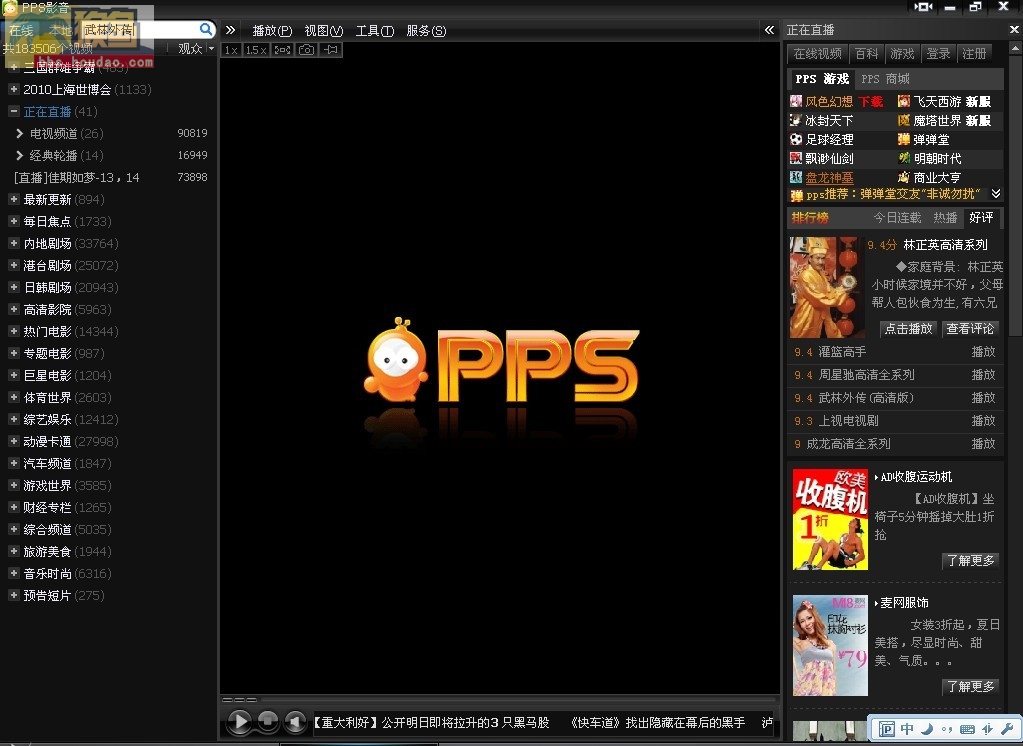Toggle the IME soft keyboard icon
This screenshot has height=746, width=1023.
coord(968,729)
